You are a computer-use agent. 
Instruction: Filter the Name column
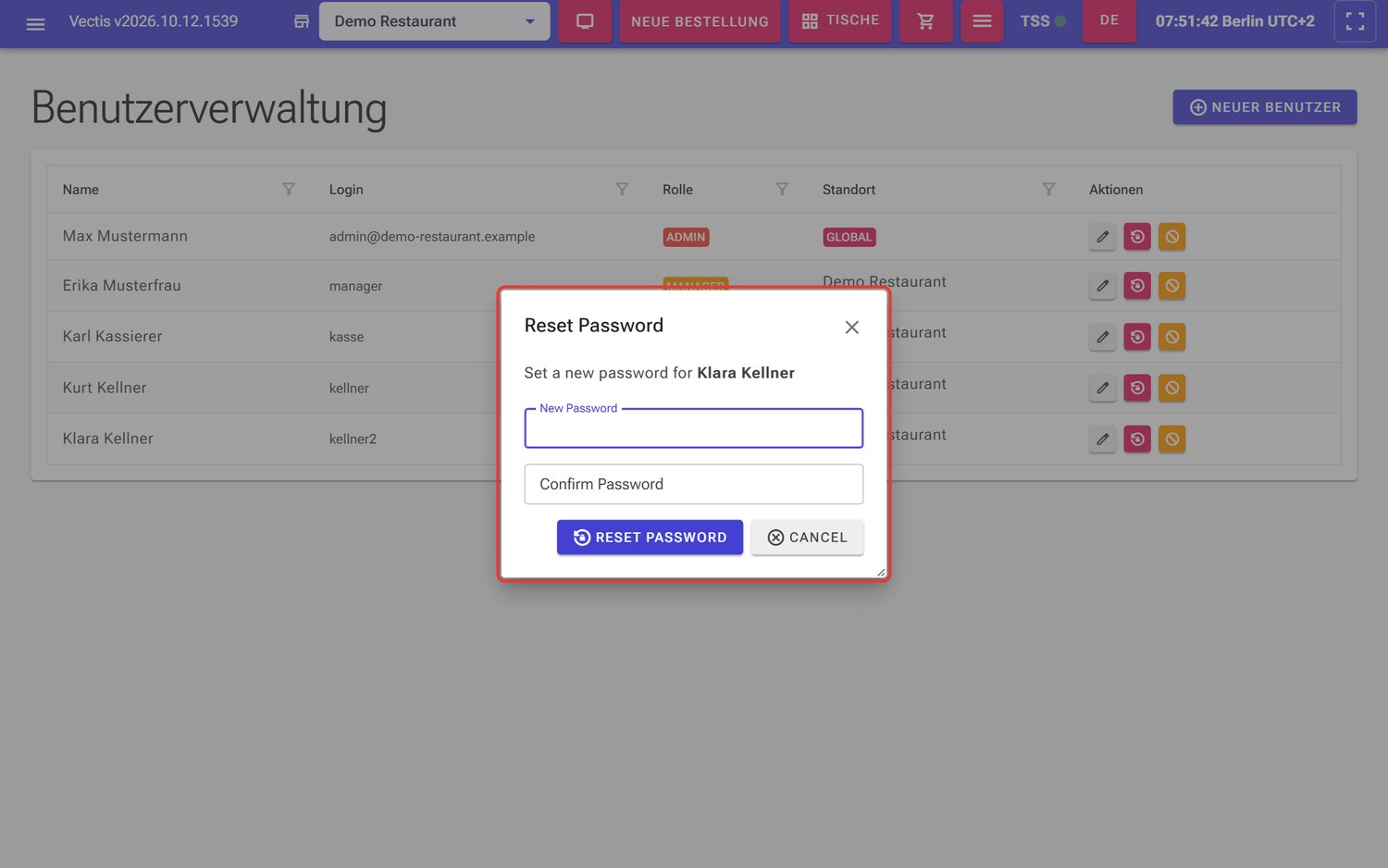[x=289, y=189]
